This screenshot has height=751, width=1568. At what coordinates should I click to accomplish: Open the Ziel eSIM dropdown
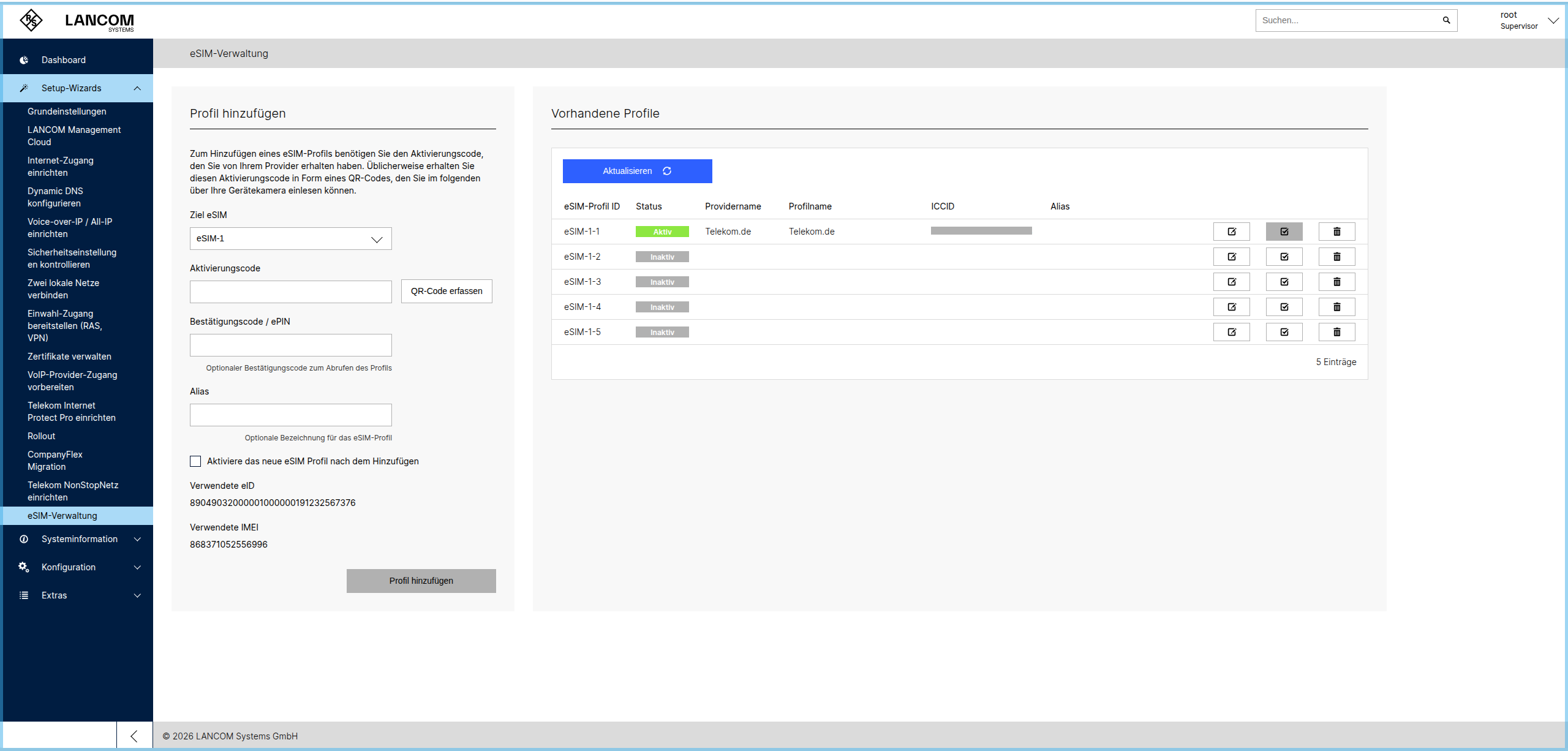coord(290,239)
